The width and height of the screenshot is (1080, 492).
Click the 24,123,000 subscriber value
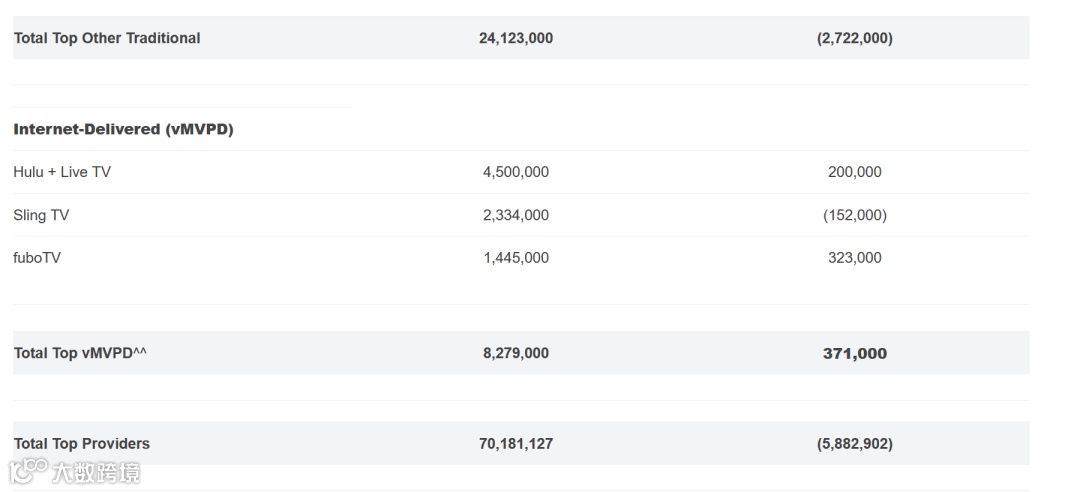tap(516, 38)
